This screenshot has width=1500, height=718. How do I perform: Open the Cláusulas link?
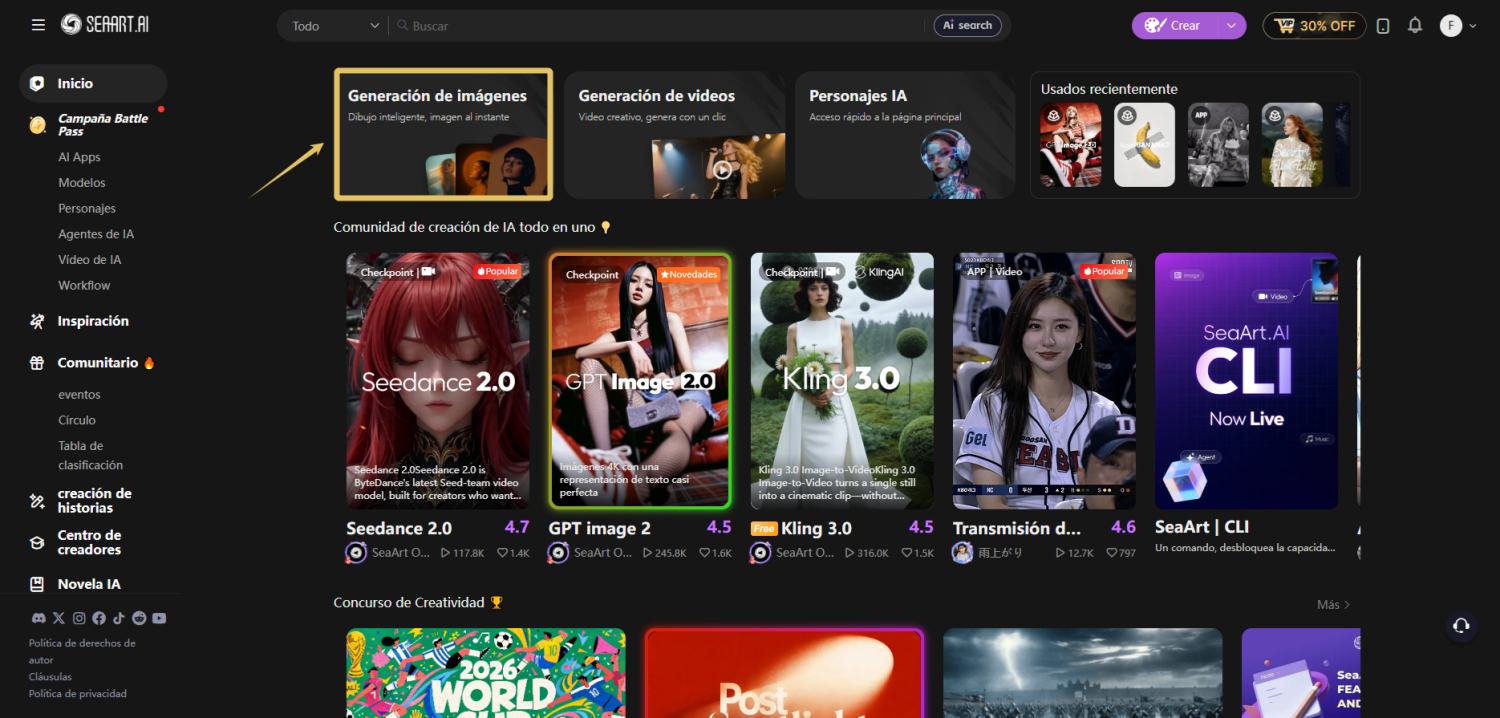coord(50,677)
